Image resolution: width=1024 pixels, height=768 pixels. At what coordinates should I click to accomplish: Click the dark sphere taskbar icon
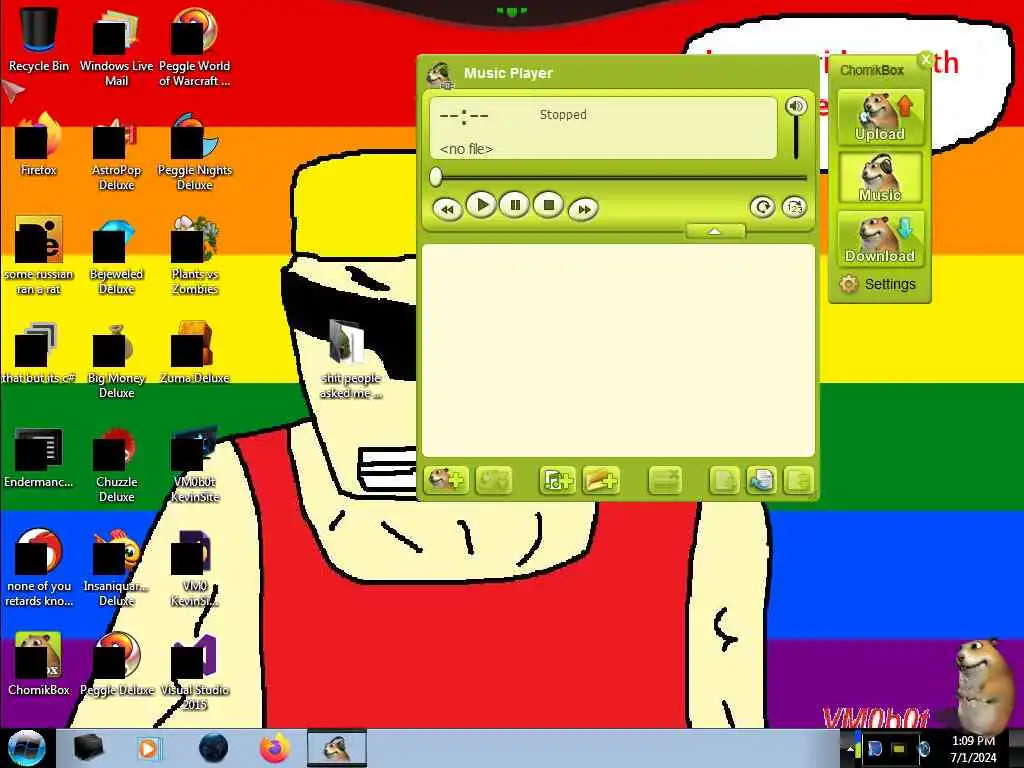tap(213, 748)
